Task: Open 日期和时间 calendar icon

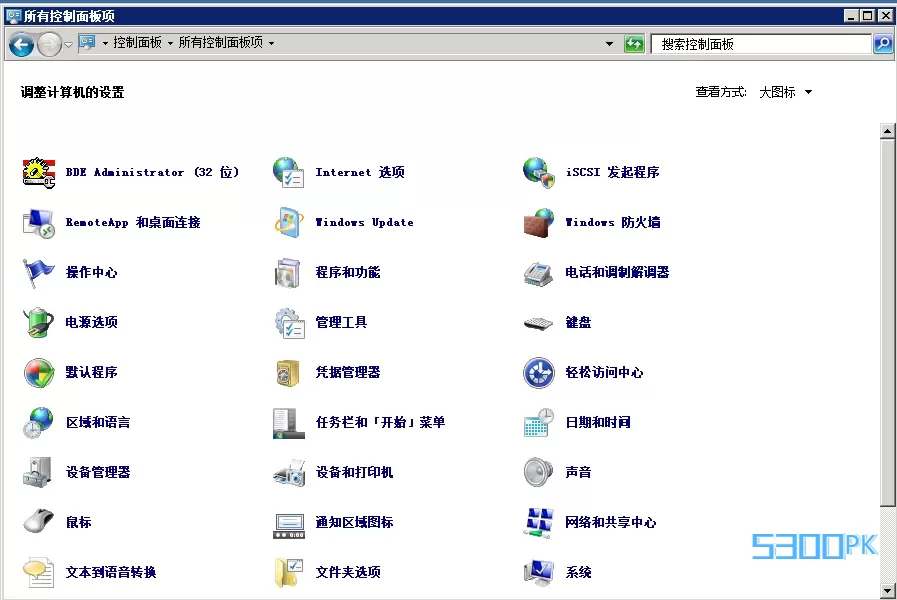Action: click(x=539, y=422)
